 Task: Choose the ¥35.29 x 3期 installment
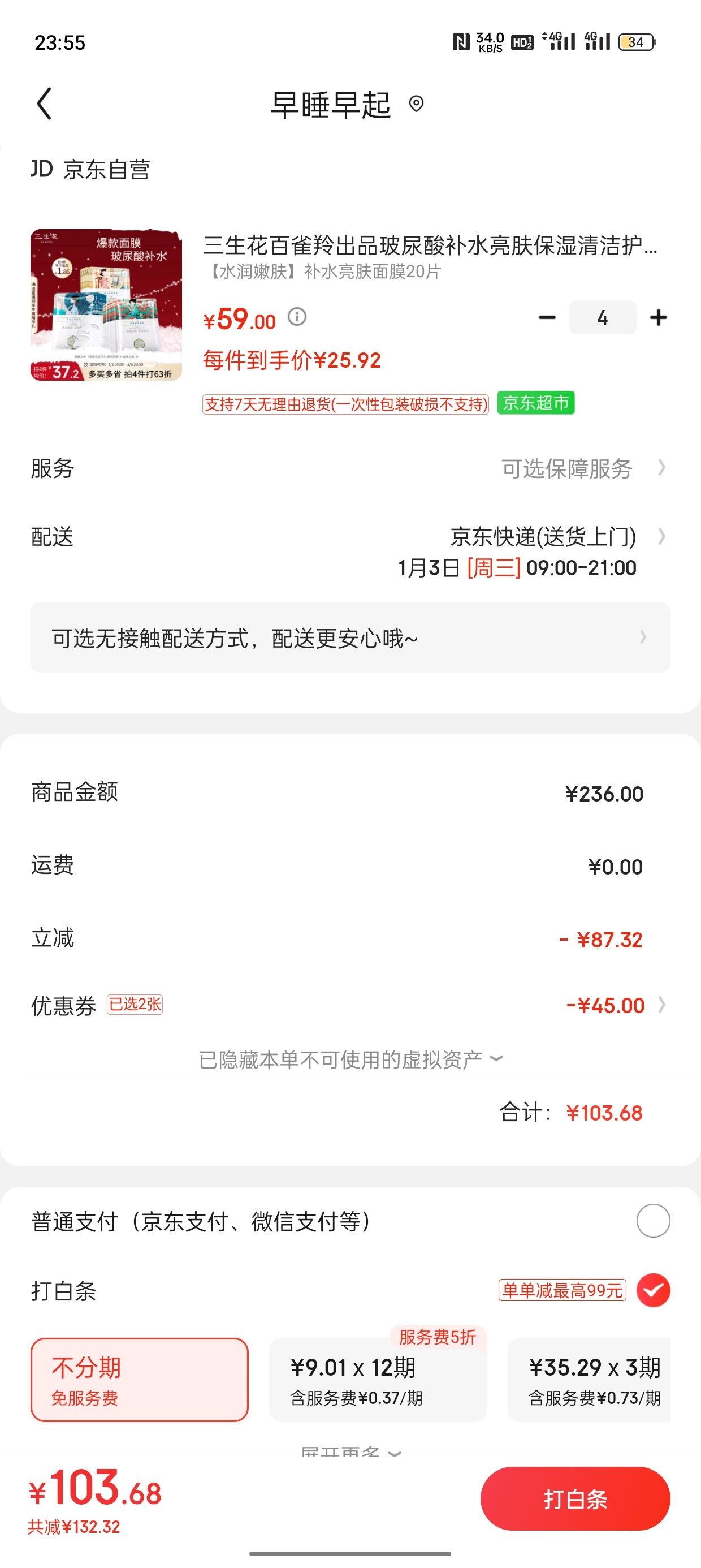point(589,1380)
